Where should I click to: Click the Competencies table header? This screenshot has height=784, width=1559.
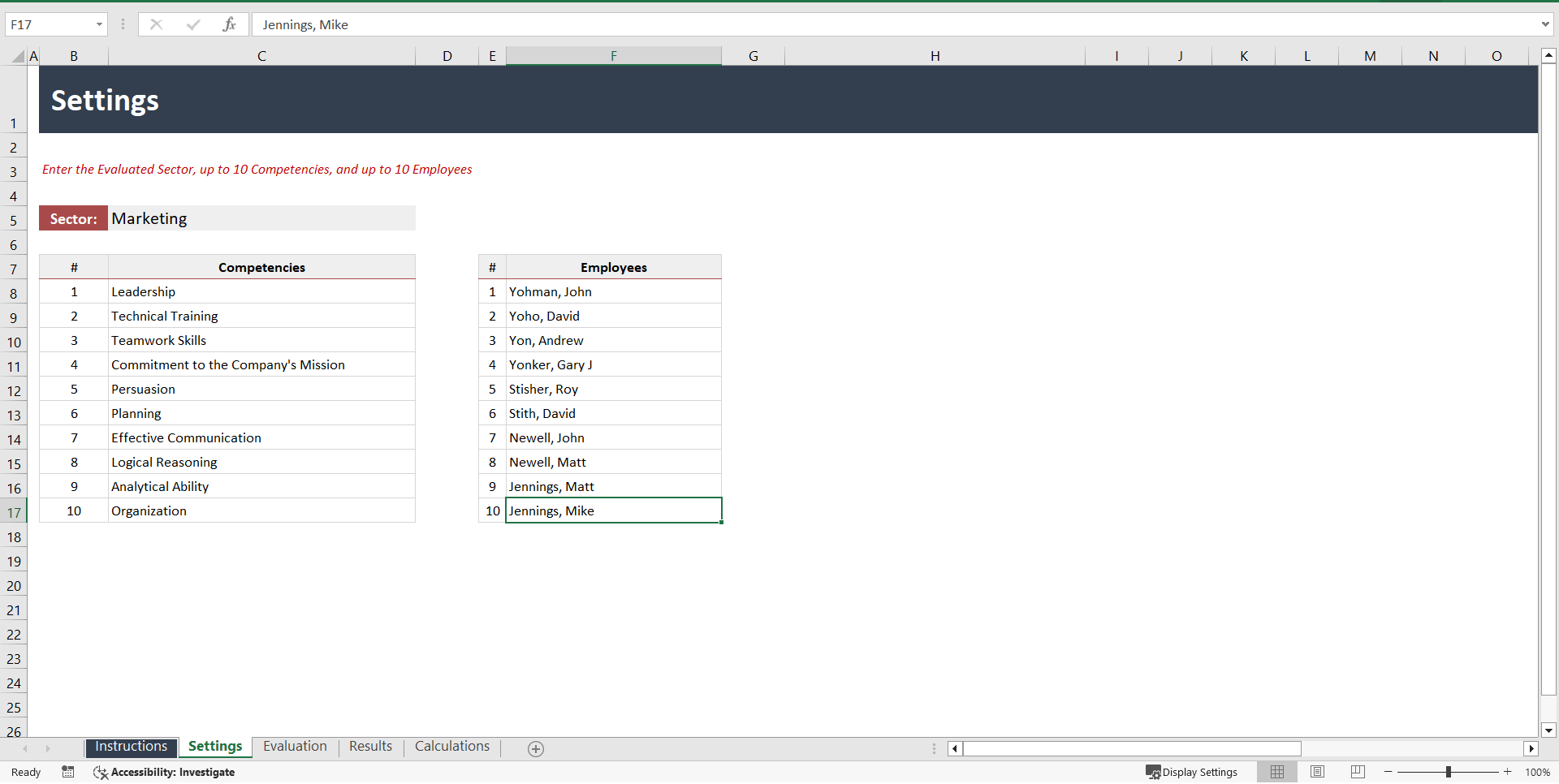[x=261, y=267]
